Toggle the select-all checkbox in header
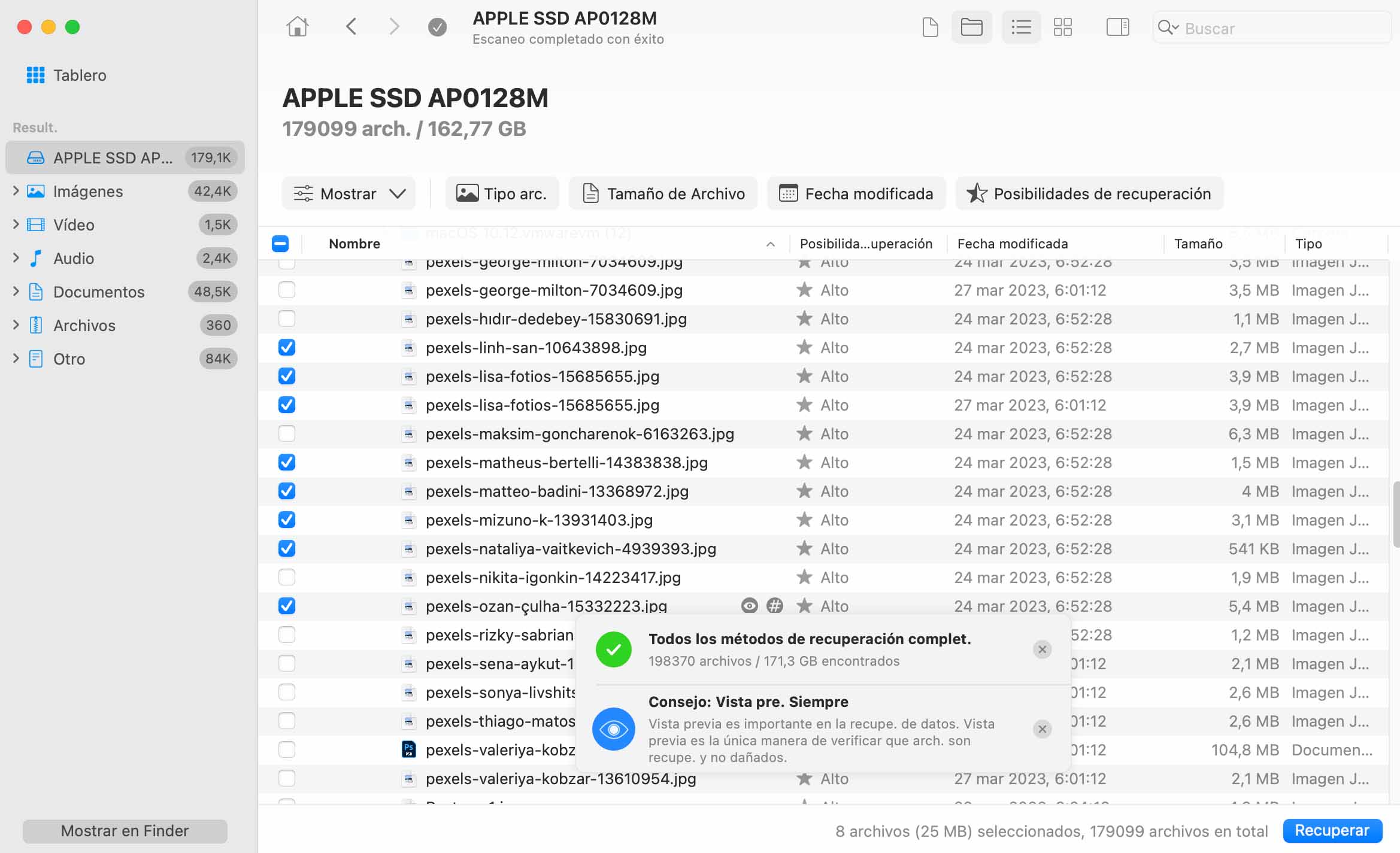Screen dimensions: 1400x853 (x=280, y=244)
